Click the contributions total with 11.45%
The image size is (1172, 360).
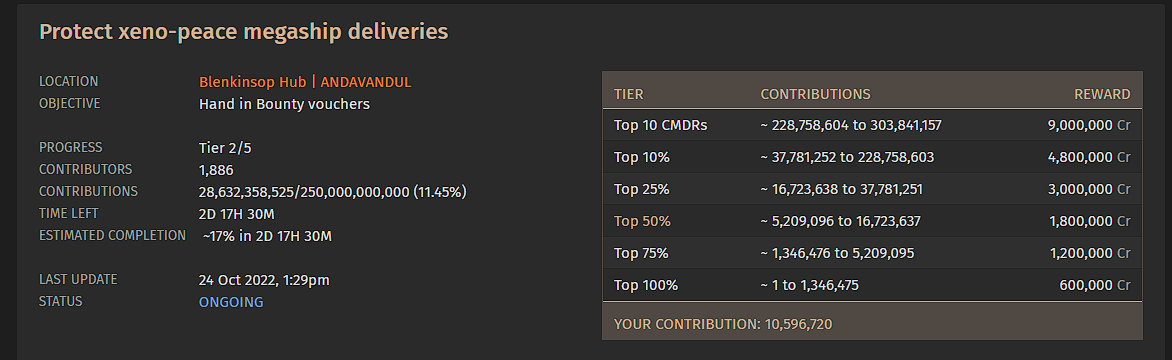pos(333,193)
